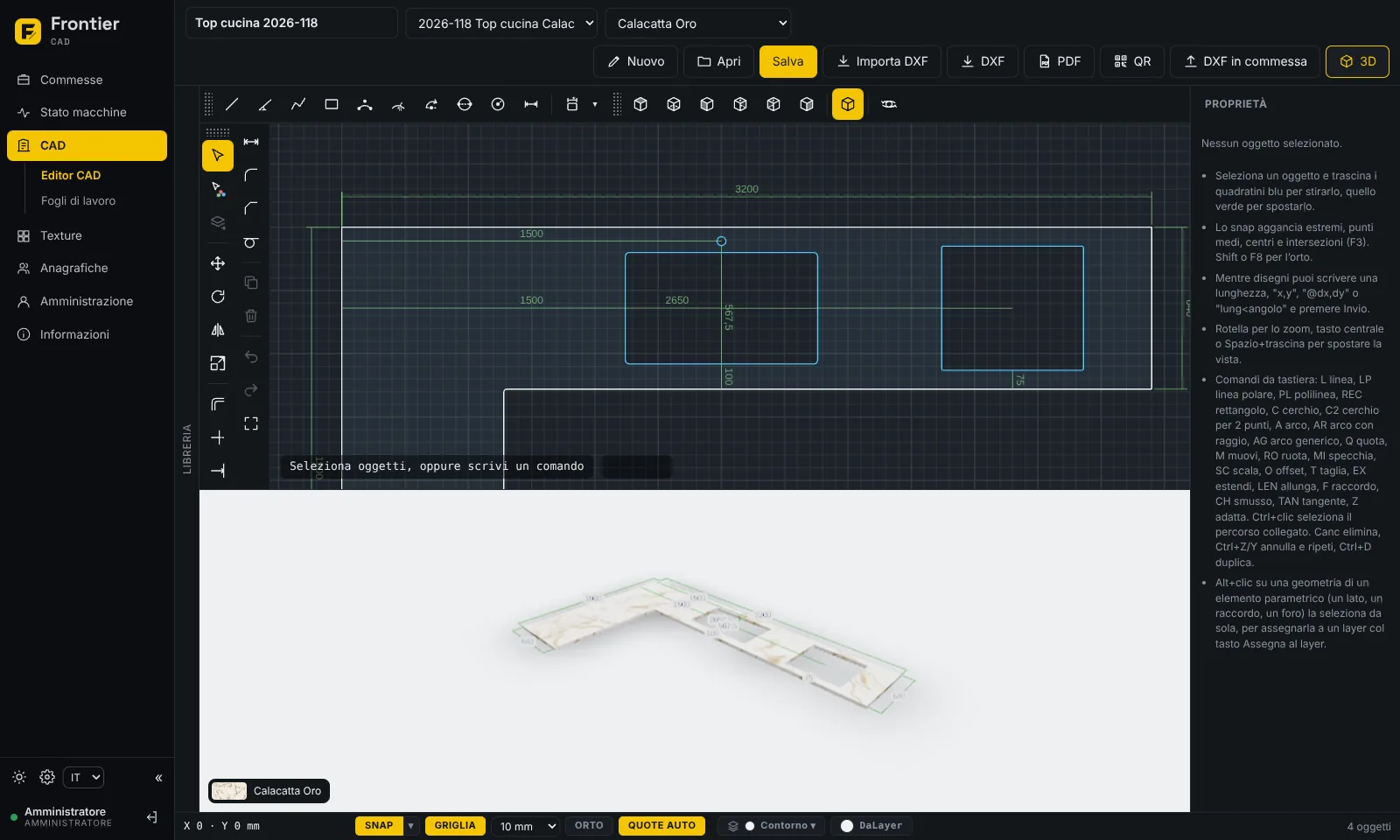Select the Polar line angle tool

pos(265,104)
